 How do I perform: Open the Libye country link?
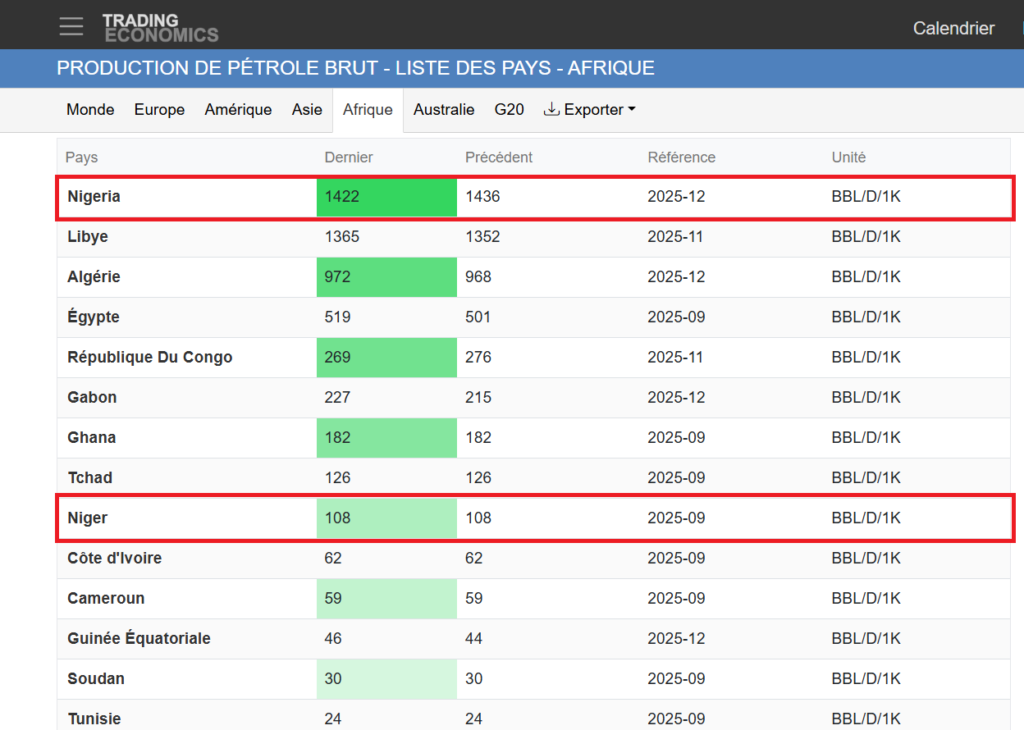[88, 237]
